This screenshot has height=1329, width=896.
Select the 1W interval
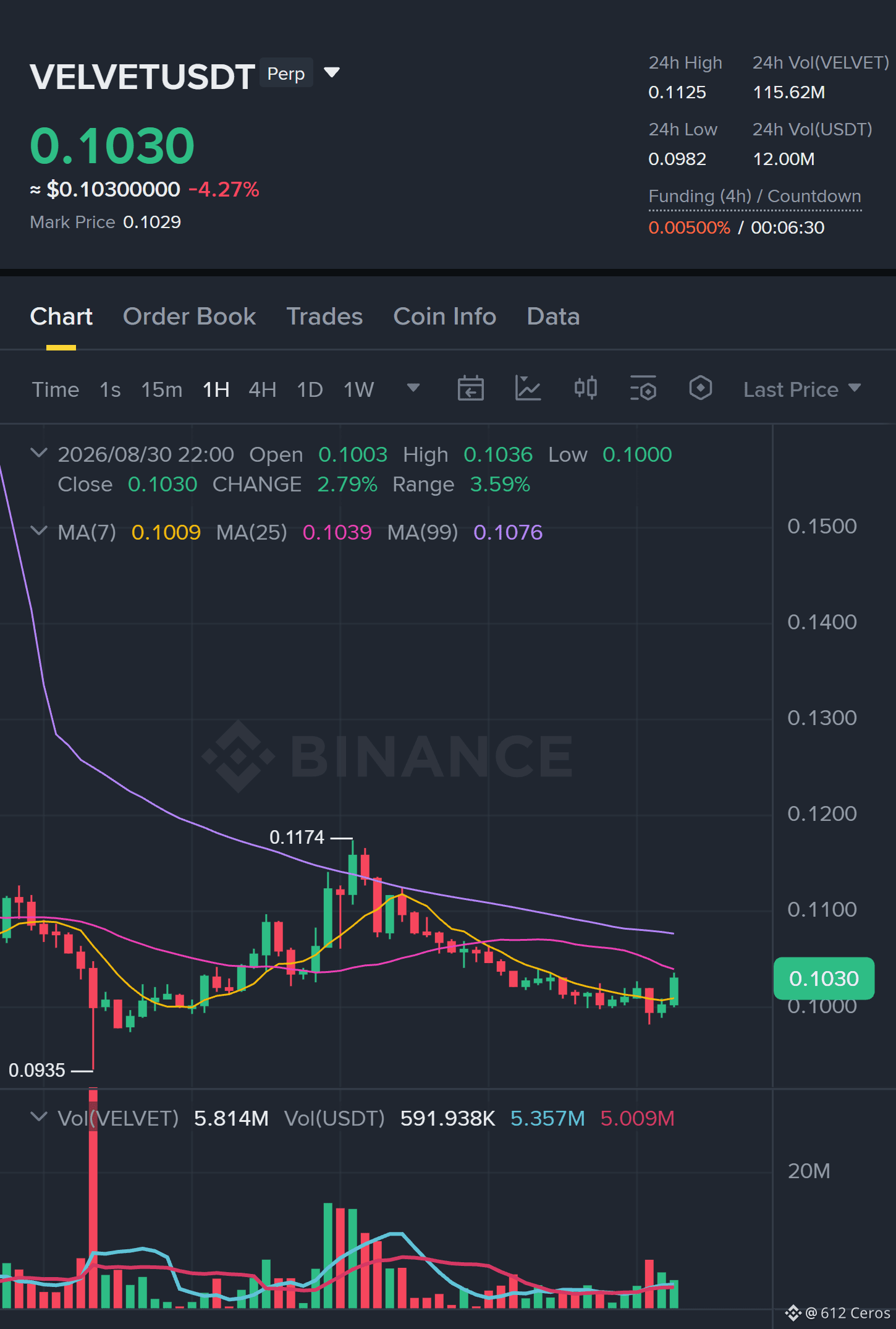pyautogui.click(x=359, y=389)
